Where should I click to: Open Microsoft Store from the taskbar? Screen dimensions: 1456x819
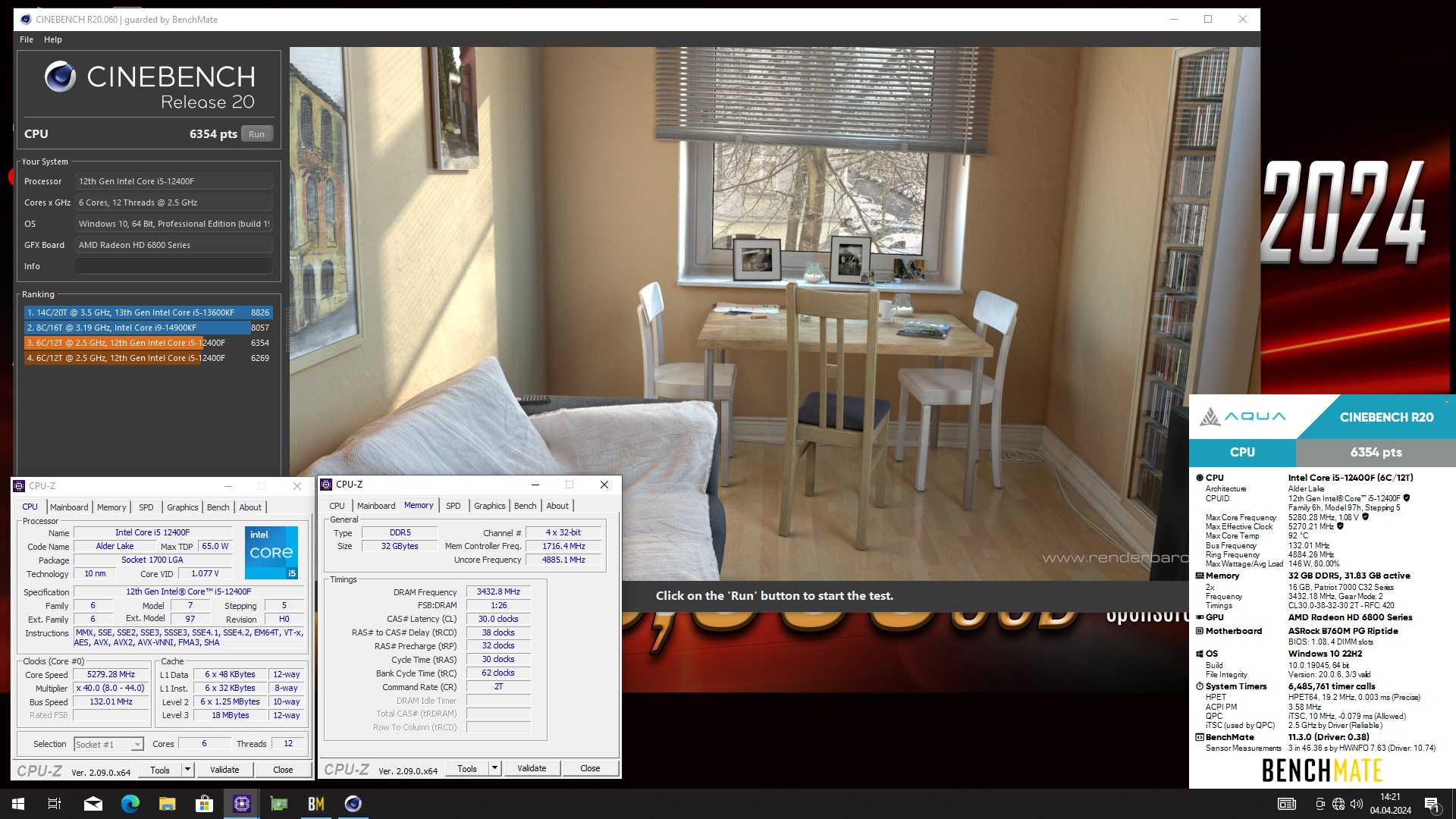coord(205,804)
